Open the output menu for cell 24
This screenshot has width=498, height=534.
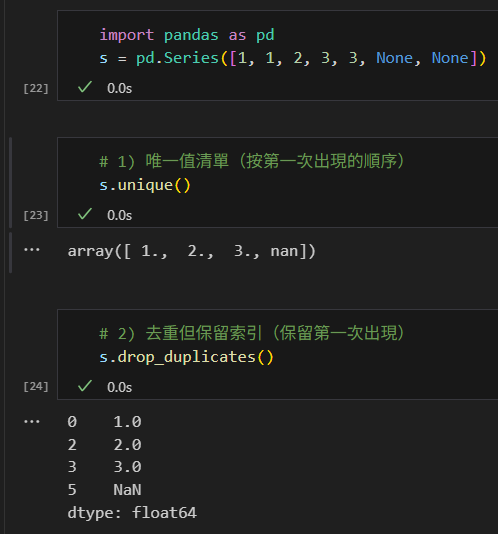(32, 422)
